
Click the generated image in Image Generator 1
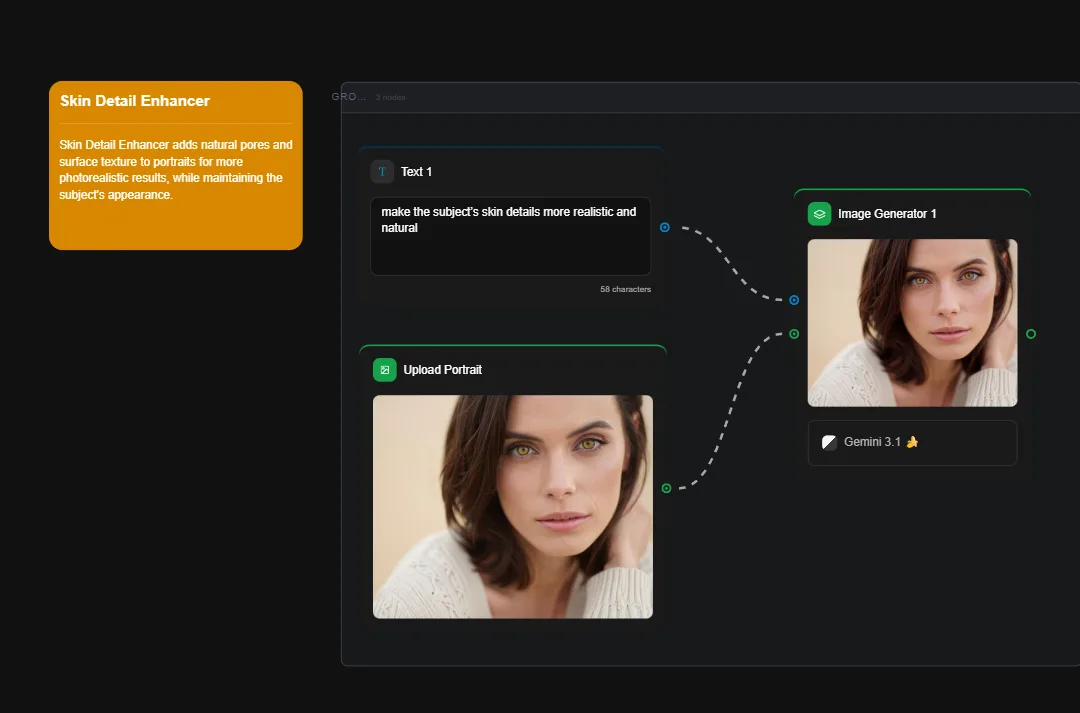point(912,323)
